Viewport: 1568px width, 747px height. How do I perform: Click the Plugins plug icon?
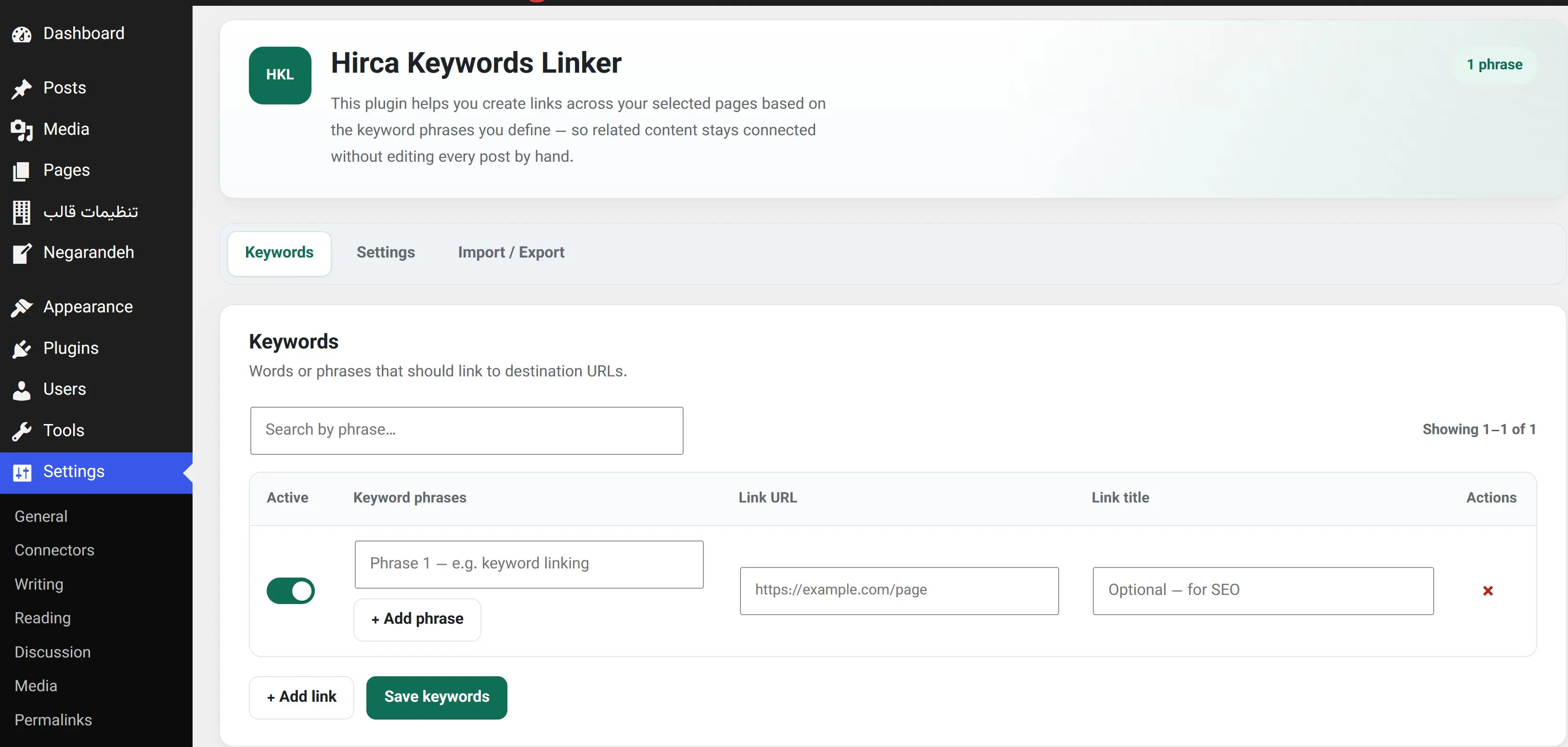21,348
